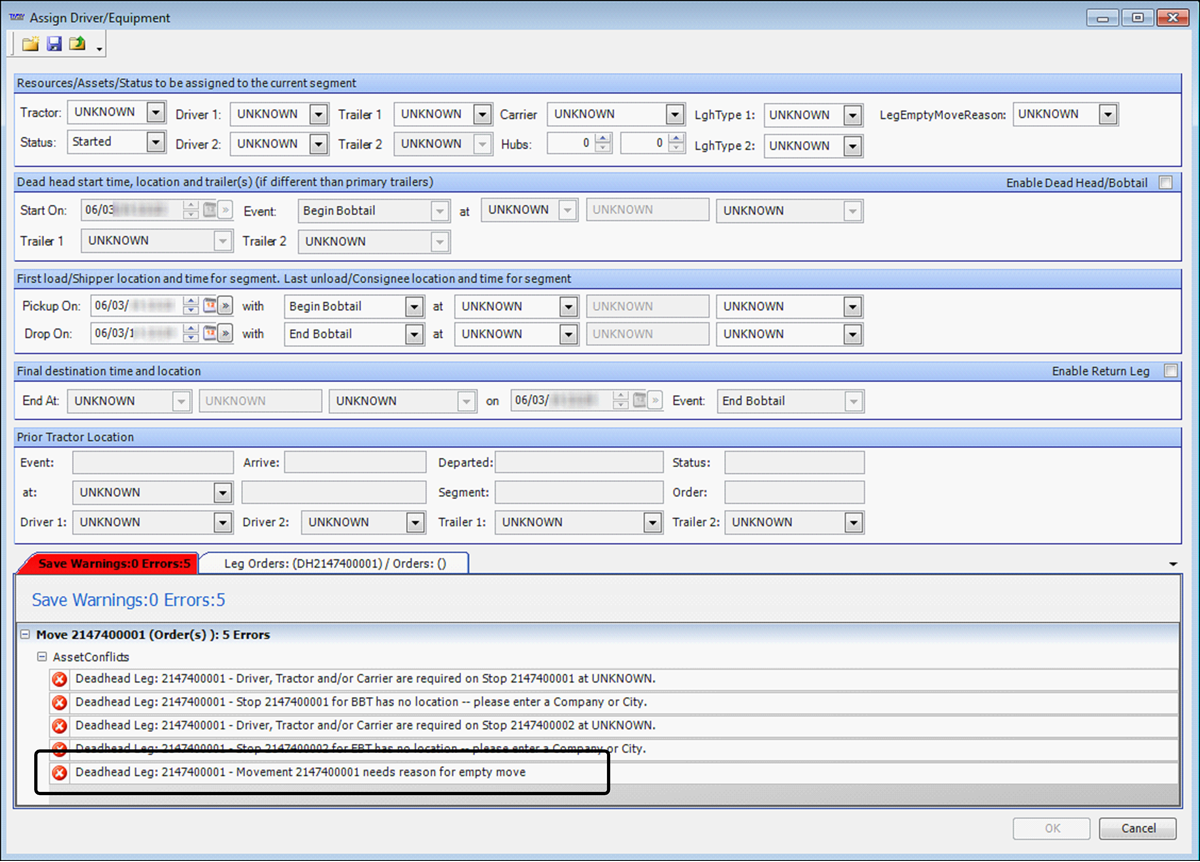Click the Prior Tractor Location Event field
Viewport: 1200px width, 862px height.
152,462
